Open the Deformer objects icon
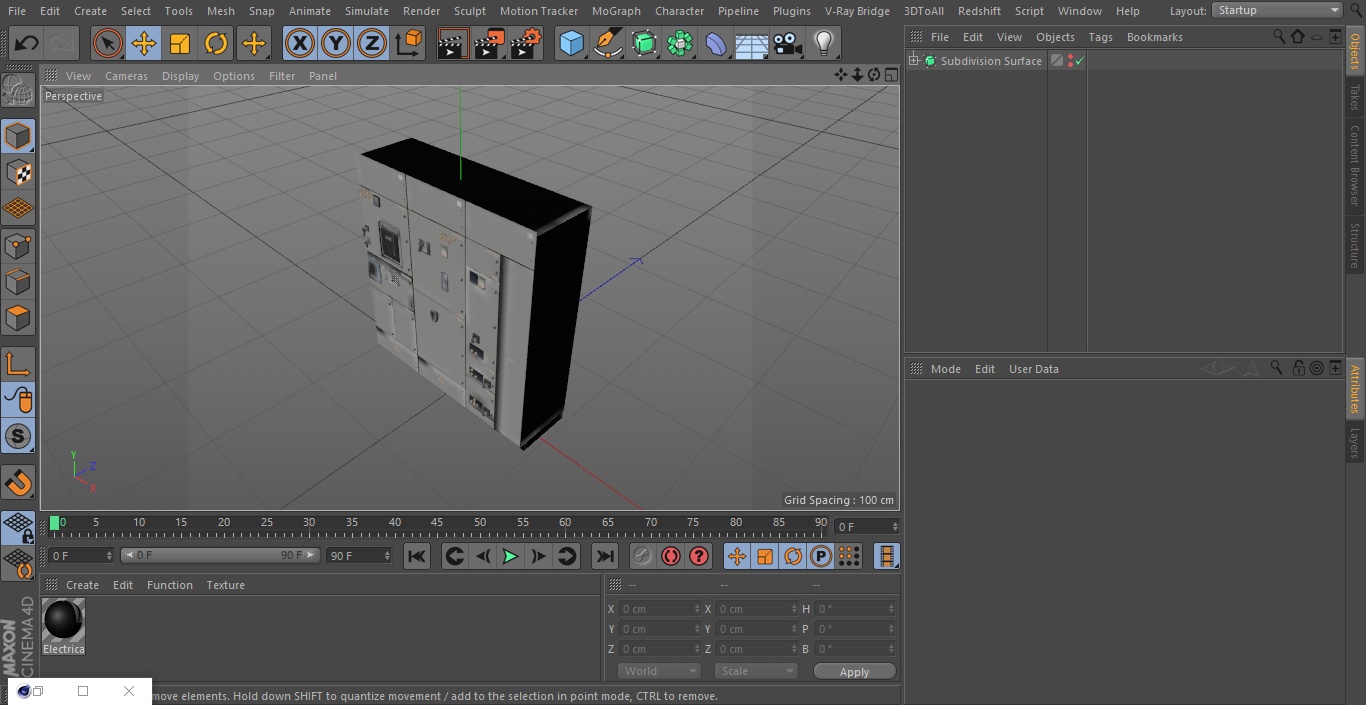Viewport: 1366px width, 705px height. coord(716,43)
